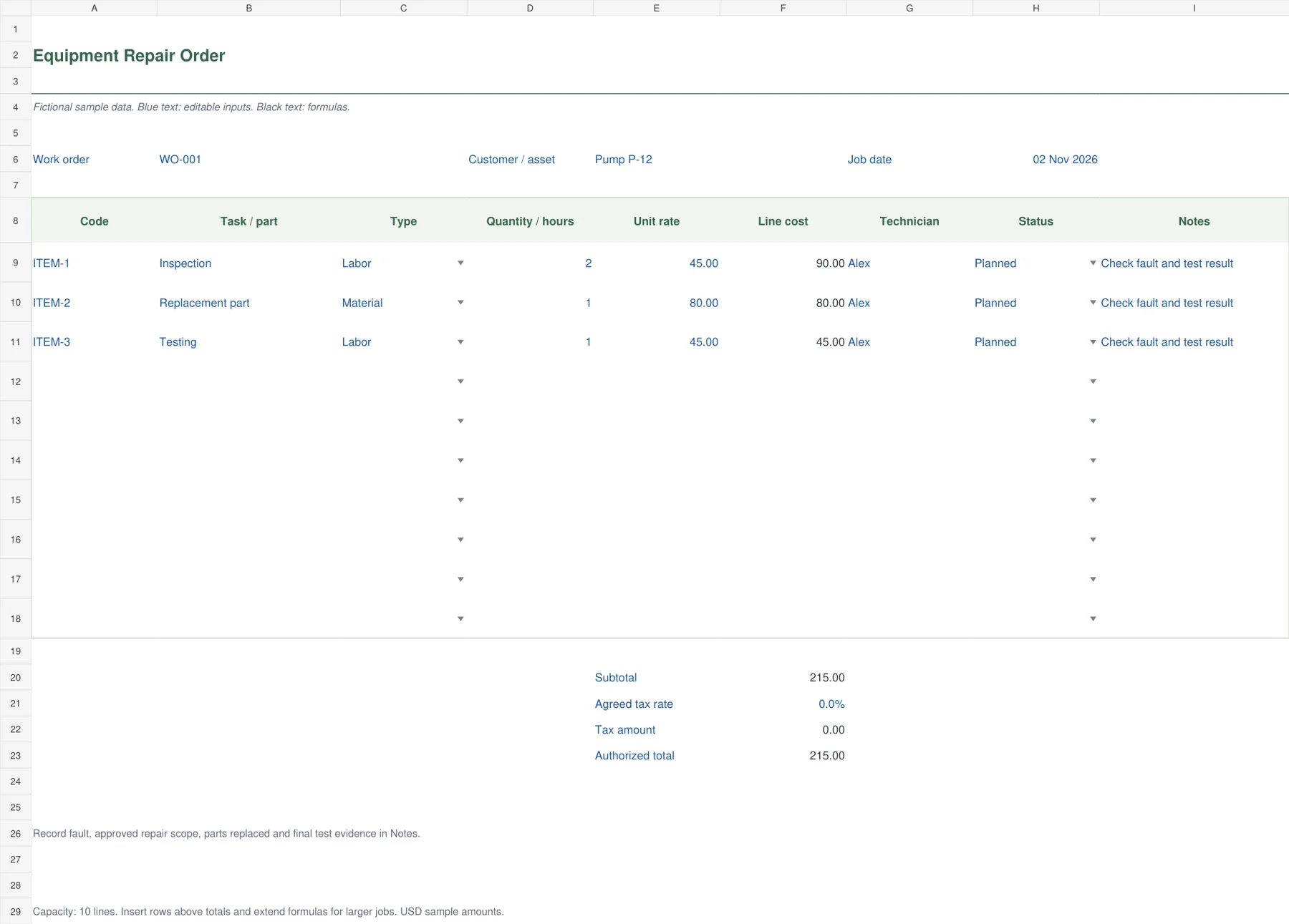Select the Customer / asset label
1289x924 pixels.
[511, 160]
